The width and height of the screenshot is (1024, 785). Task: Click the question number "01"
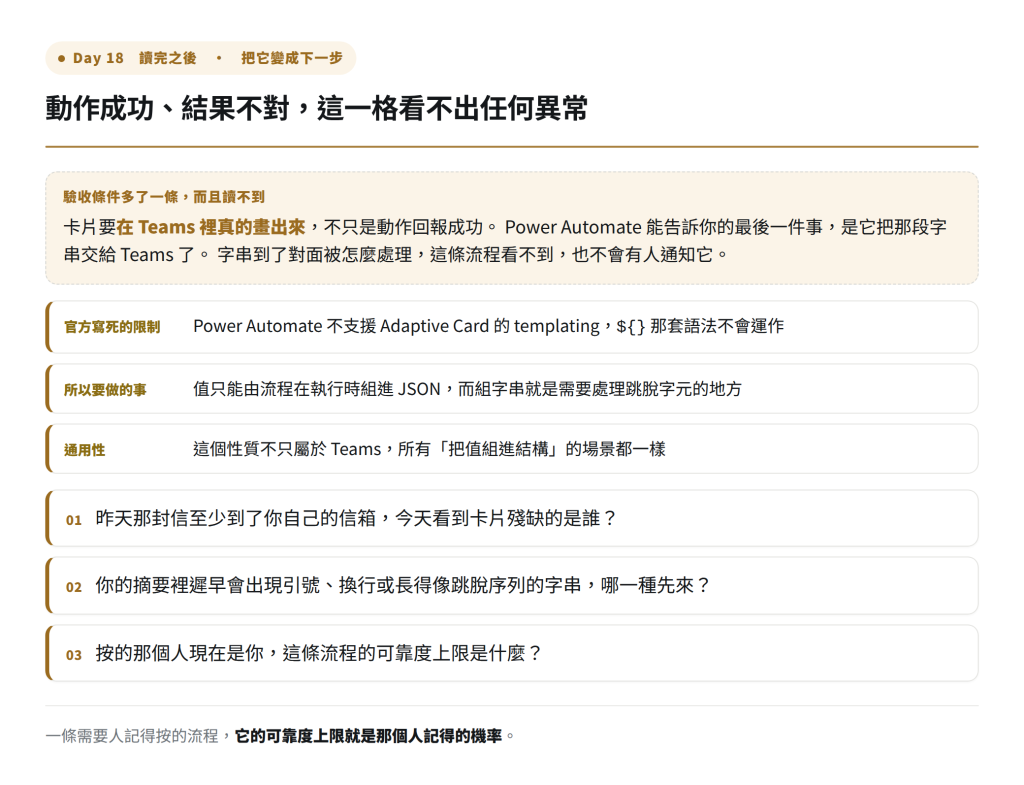tap(74, 520)
